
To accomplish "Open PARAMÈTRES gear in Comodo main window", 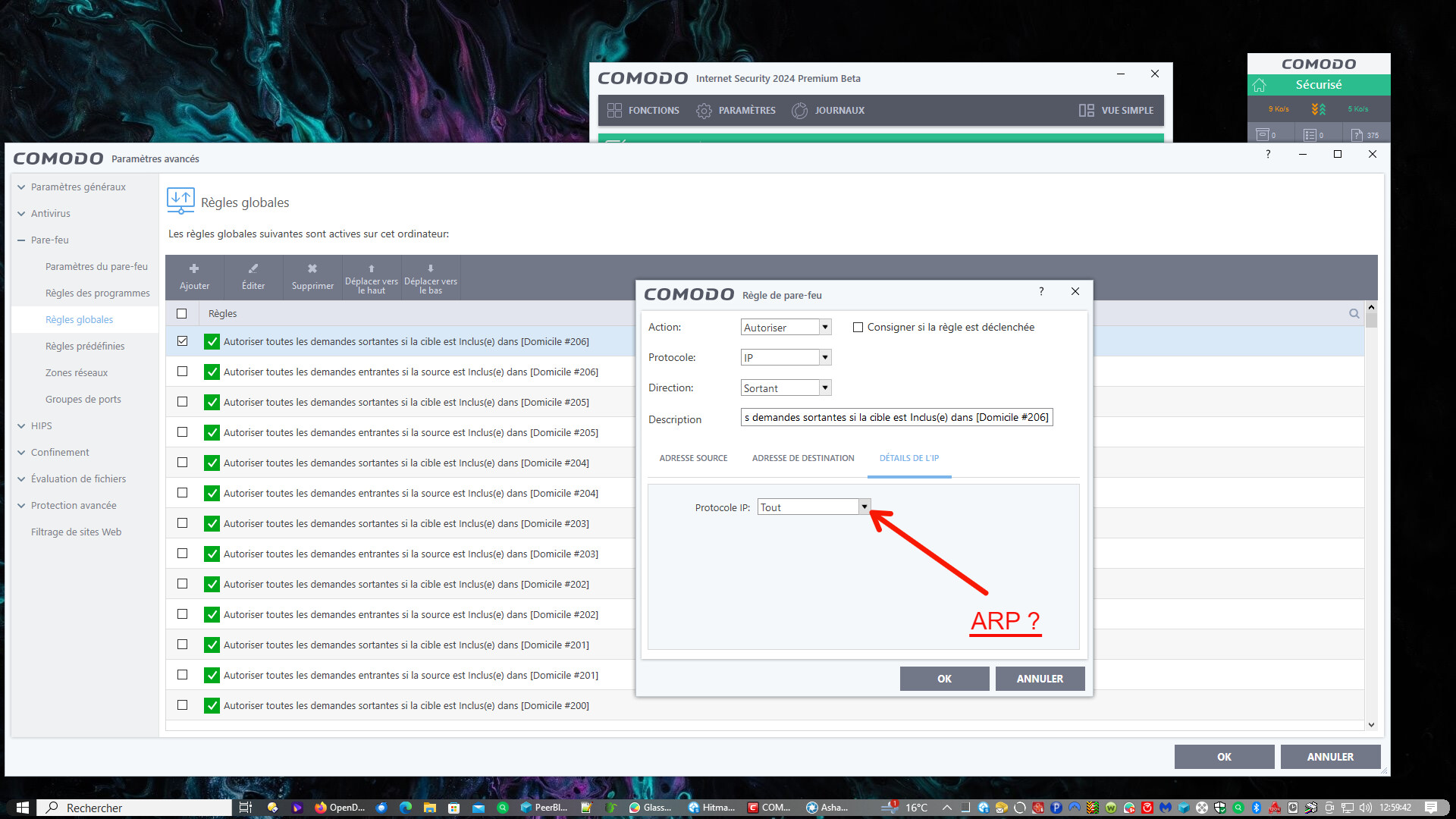I will tap(736, 110).
